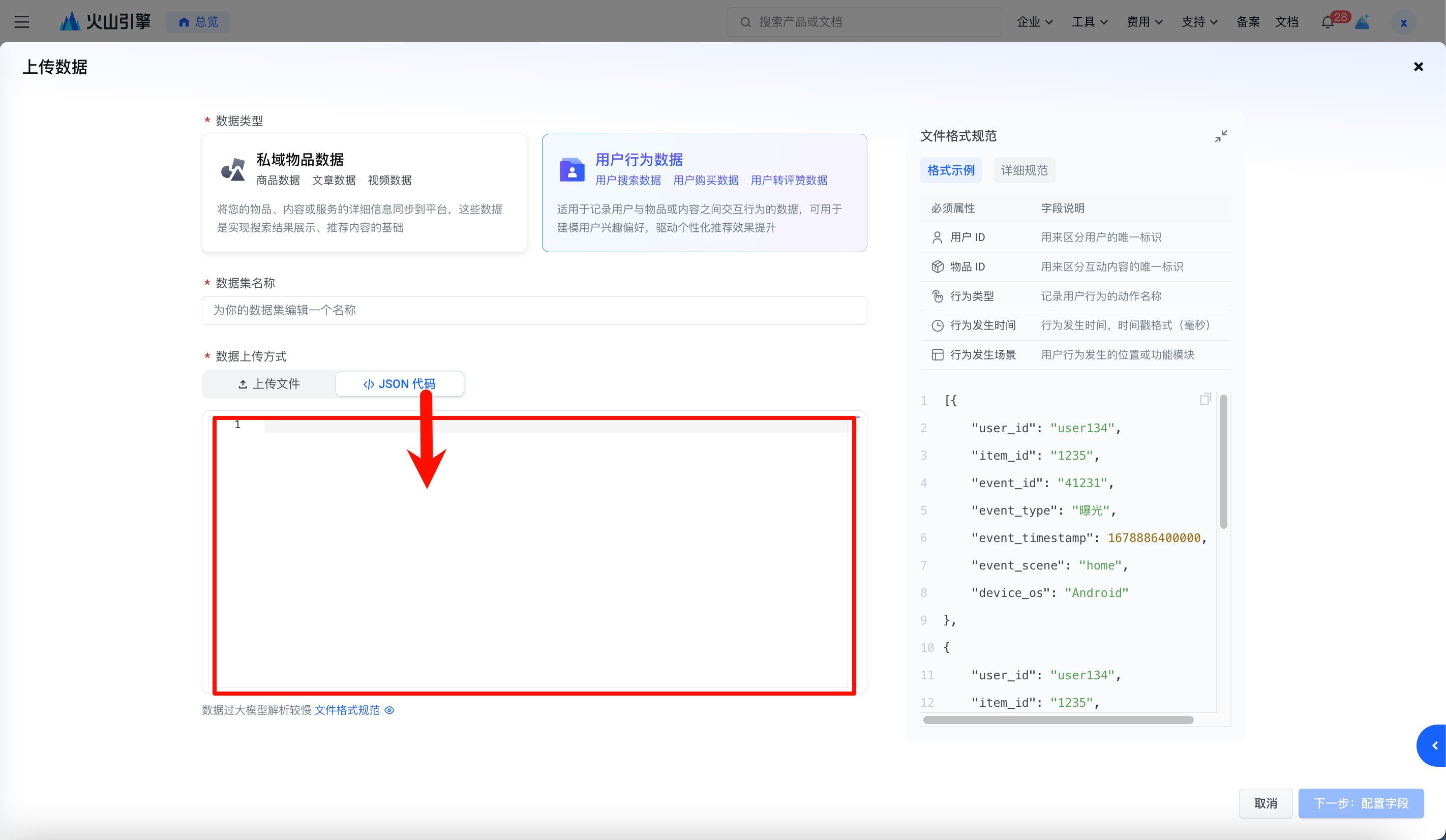Click the 取消 button

(x=1265, y=803)
